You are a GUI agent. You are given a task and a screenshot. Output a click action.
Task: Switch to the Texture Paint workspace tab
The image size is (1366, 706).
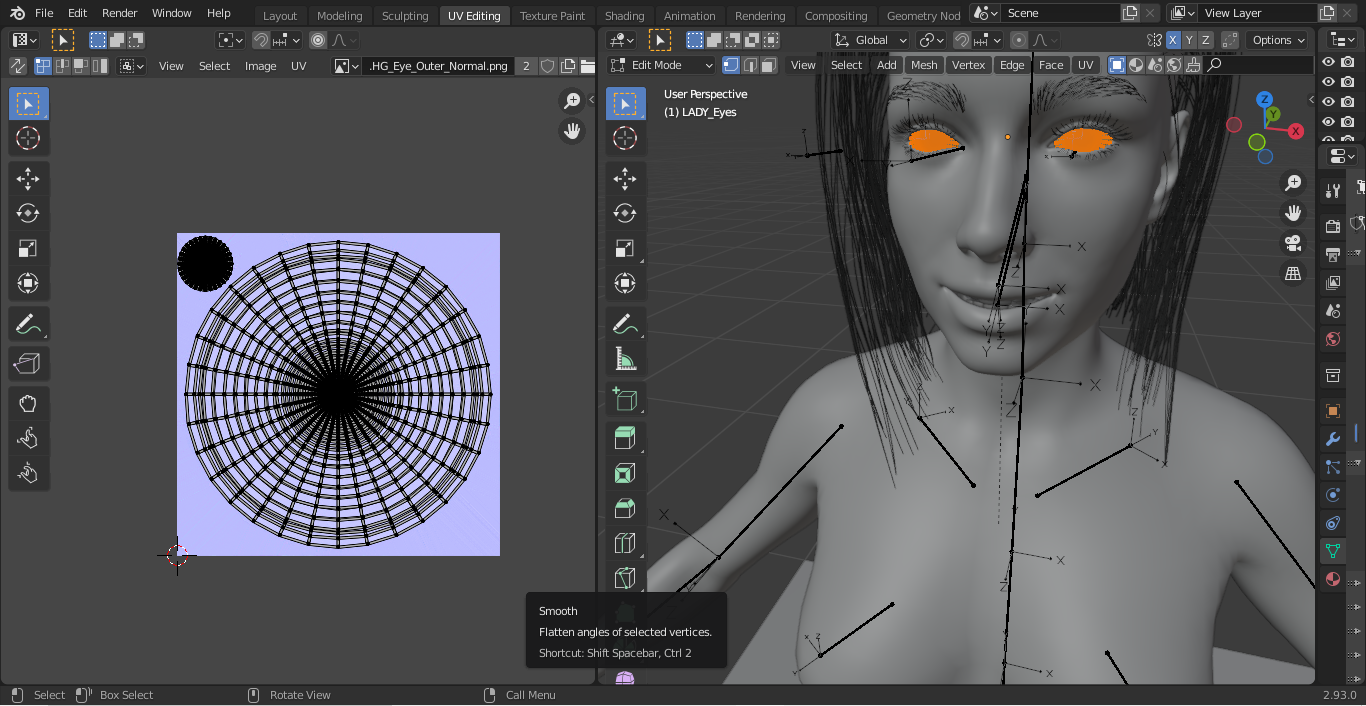[552, 15]
